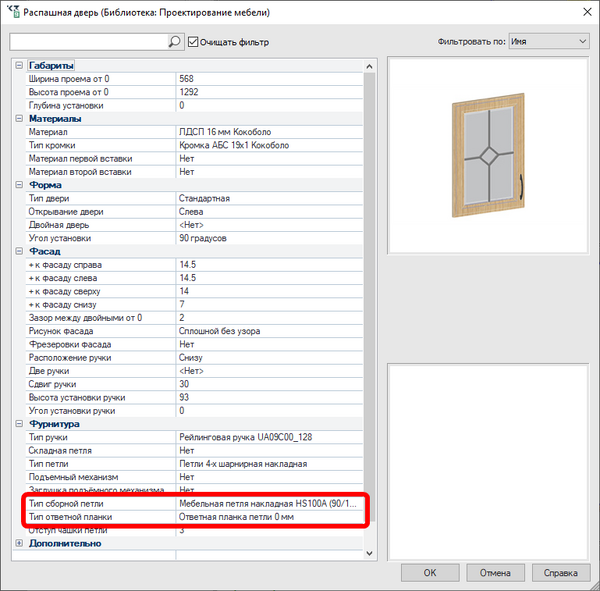
Task: Collapse the "Форма" section
Action: [19, 185]
